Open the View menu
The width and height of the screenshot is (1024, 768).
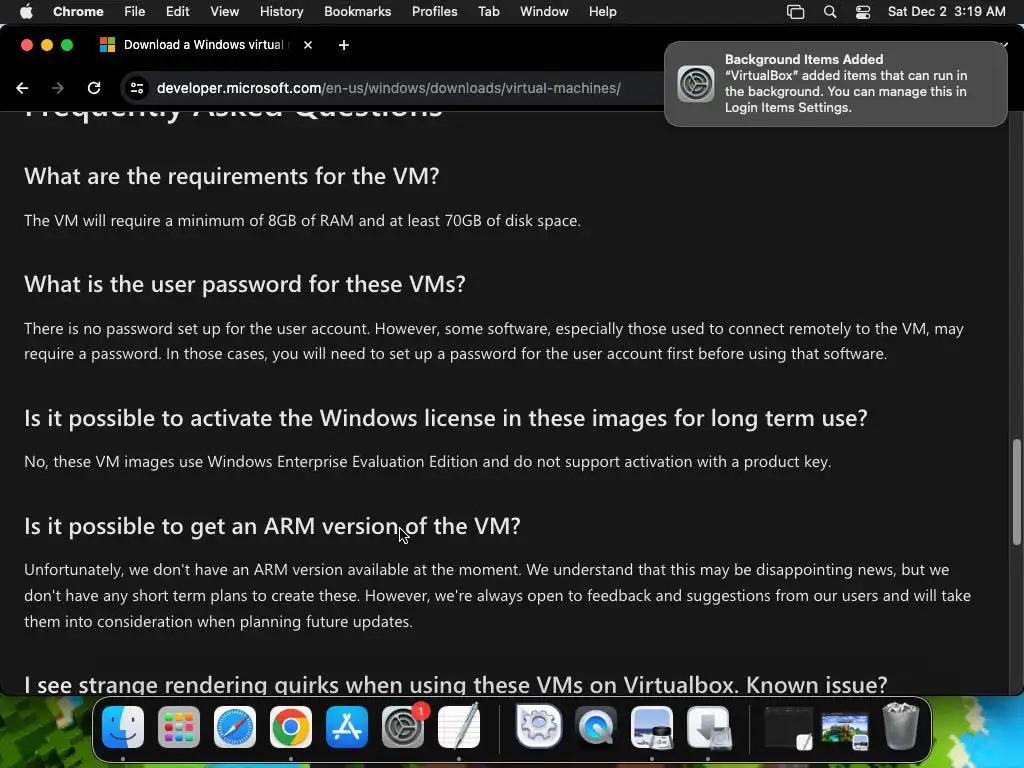pyautogui.click(x=224, y=11)
